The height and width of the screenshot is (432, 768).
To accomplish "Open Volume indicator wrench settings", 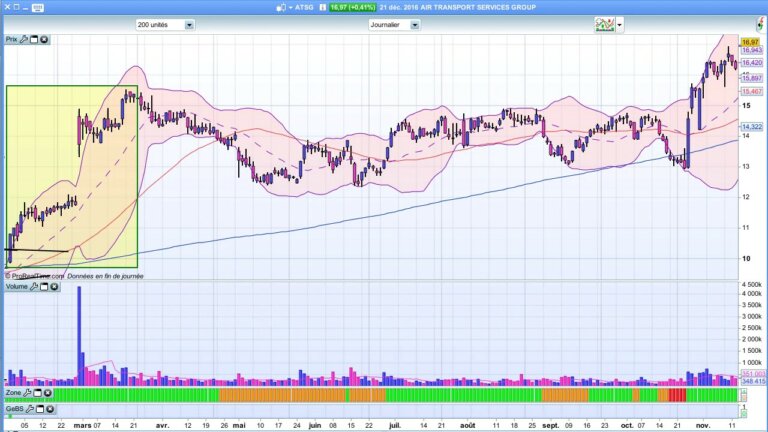I will (35, 287).
